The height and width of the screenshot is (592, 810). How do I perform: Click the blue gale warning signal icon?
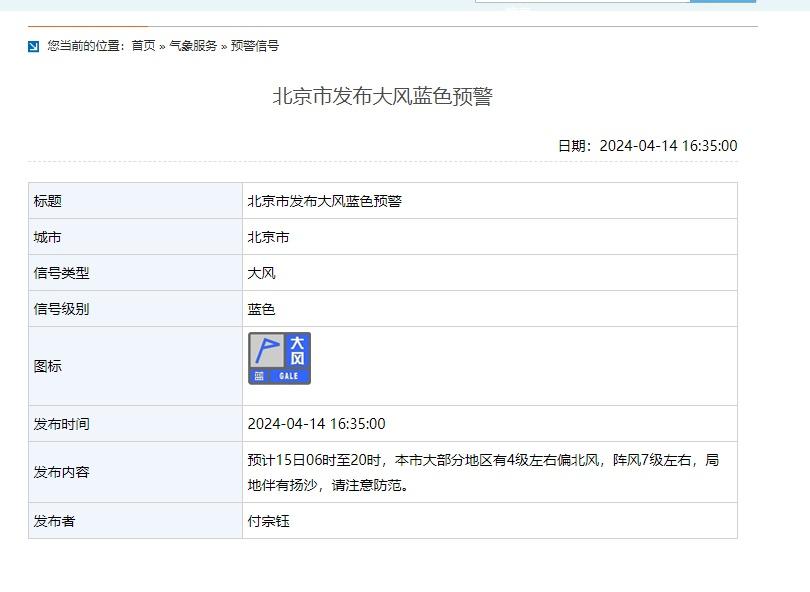pyautogui.click(x=279, y=358)
